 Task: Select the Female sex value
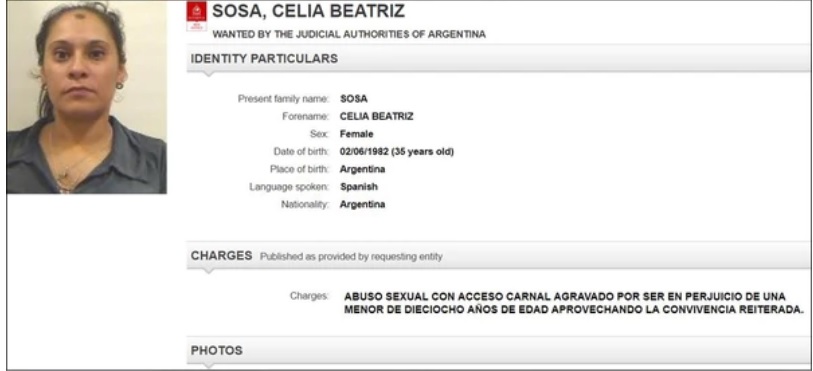point(356,134)
